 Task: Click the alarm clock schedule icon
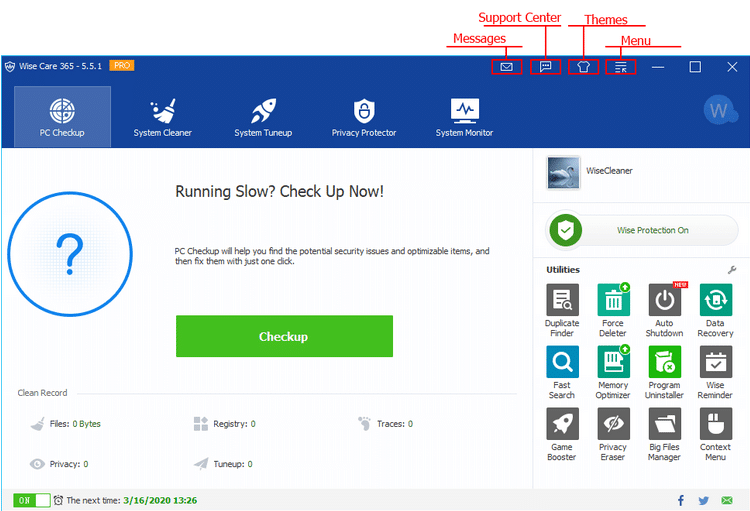click(x=58, y=500)
